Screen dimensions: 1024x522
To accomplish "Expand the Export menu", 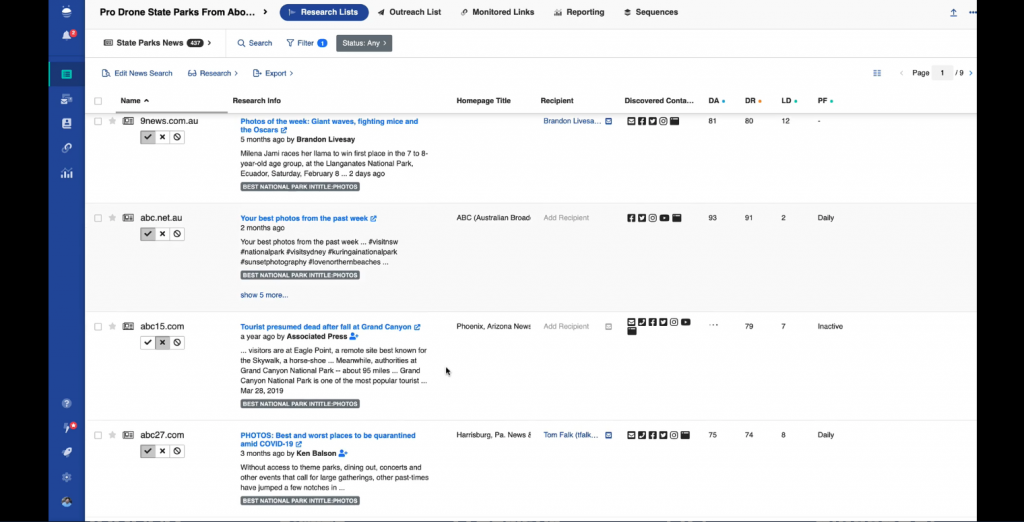I will pyautogui.click(x=273, y=73).
